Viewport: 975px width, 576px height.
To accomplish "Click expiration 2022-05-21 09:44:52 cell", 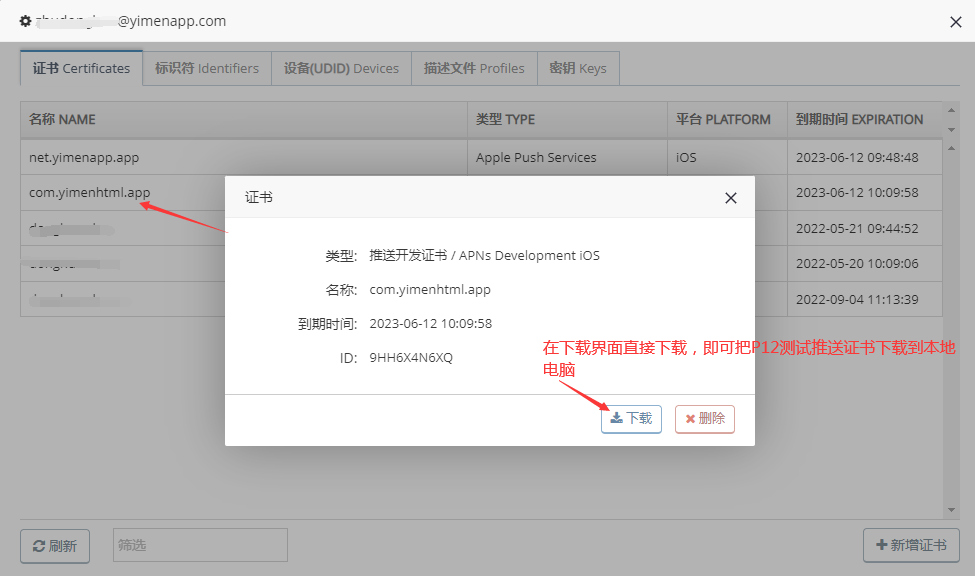I will 864,228.
